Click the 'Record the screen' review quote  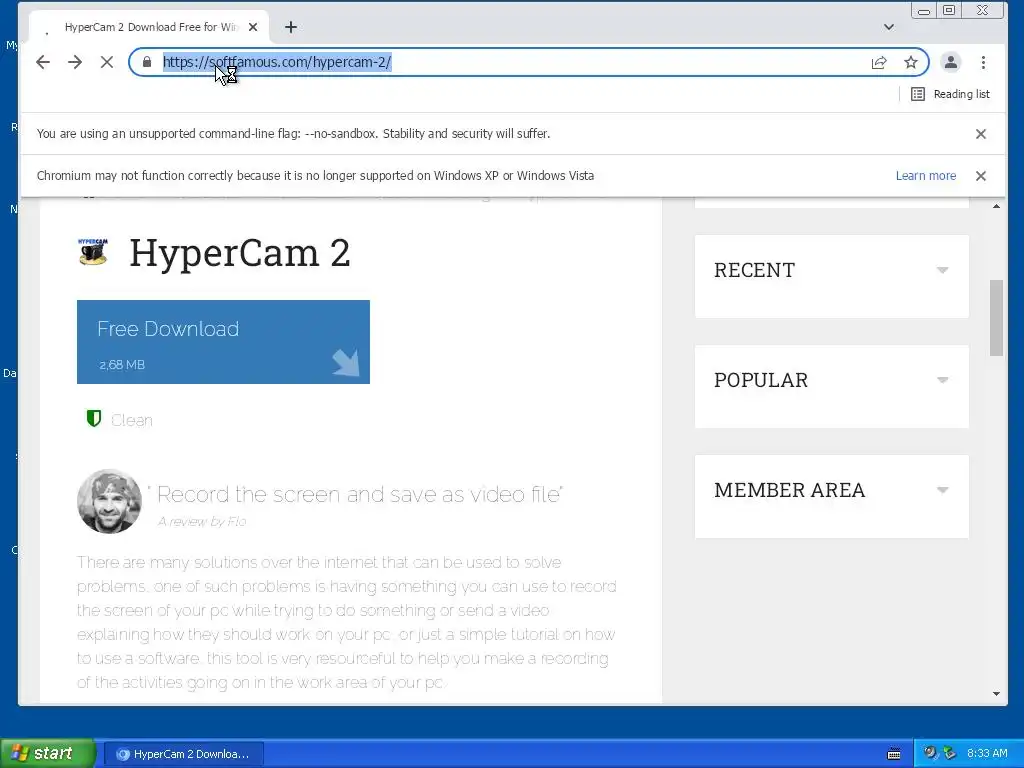(x=356, y=494)
